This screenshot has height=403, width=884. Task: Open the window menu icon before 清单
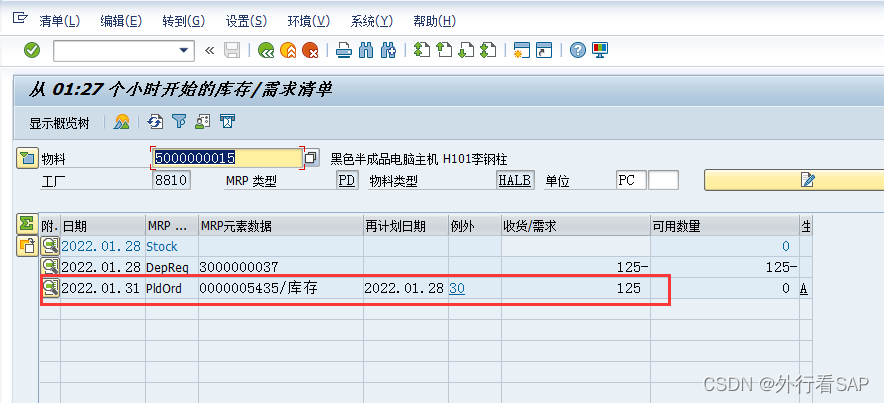click(x=20, y=18)
